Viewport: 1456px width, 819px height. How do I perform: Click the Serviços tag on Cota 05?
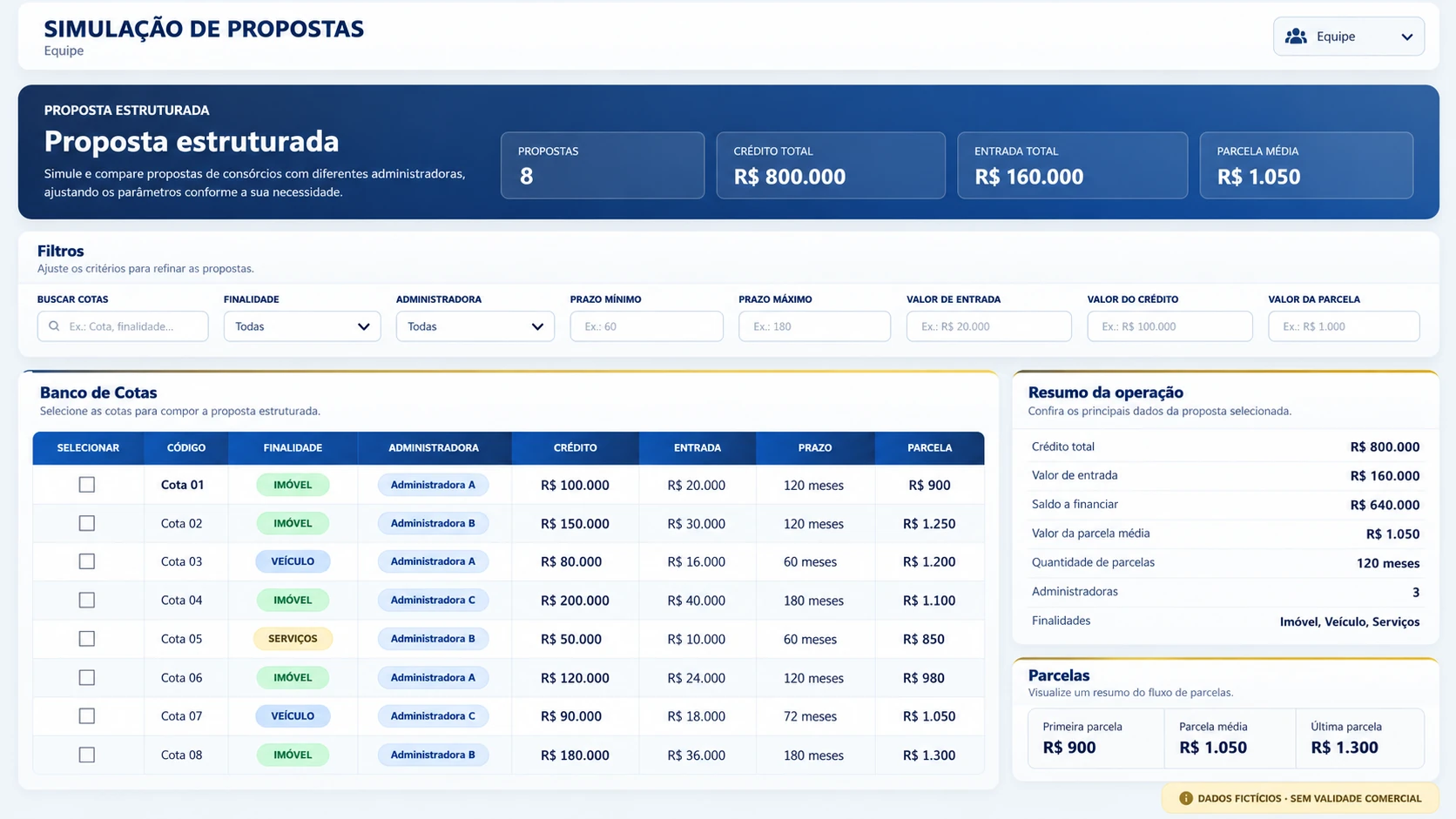pyautogui.click(x=293, y=639)
